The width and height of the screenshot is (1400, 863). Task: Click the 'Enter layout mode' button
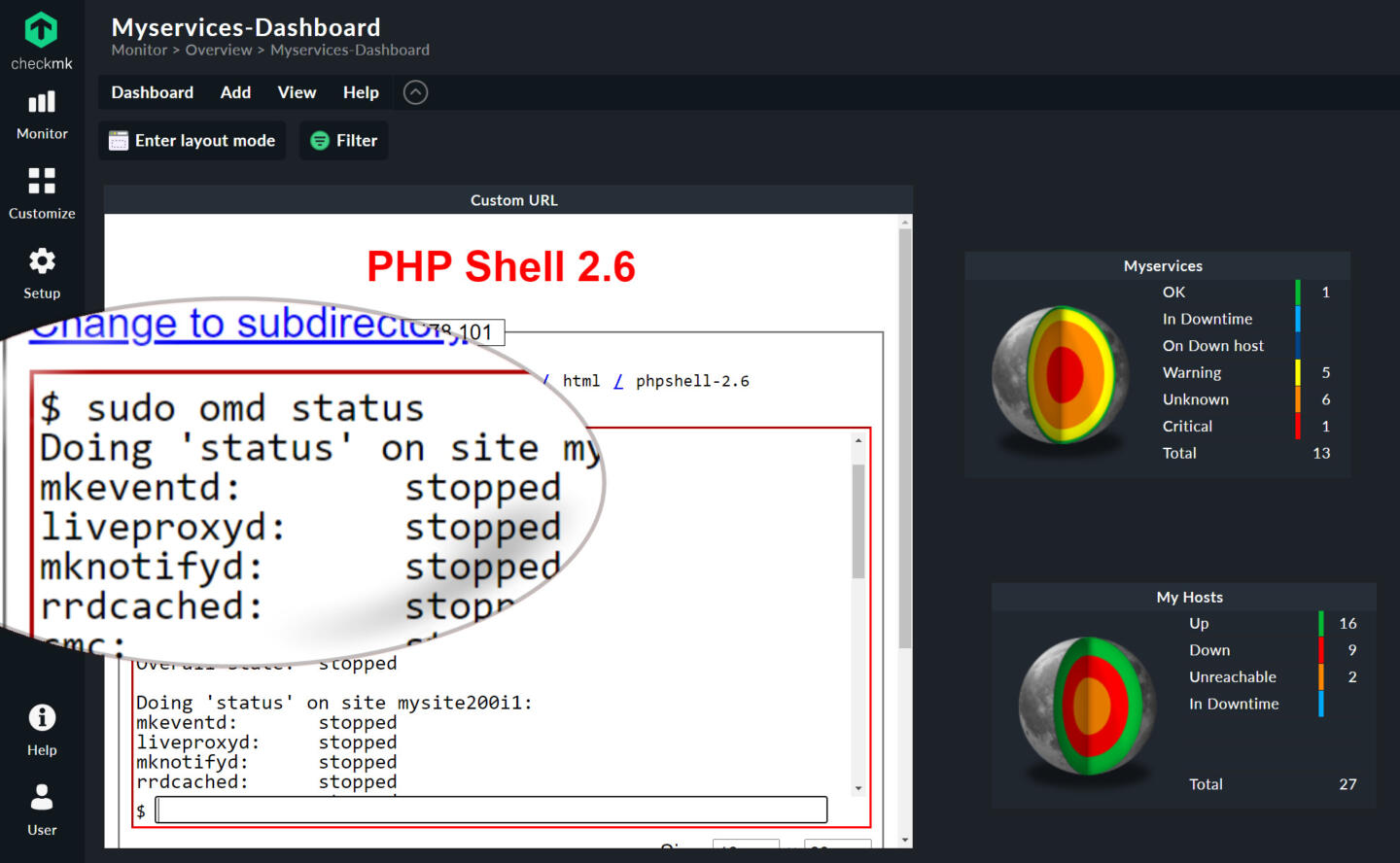pos(192,140)
